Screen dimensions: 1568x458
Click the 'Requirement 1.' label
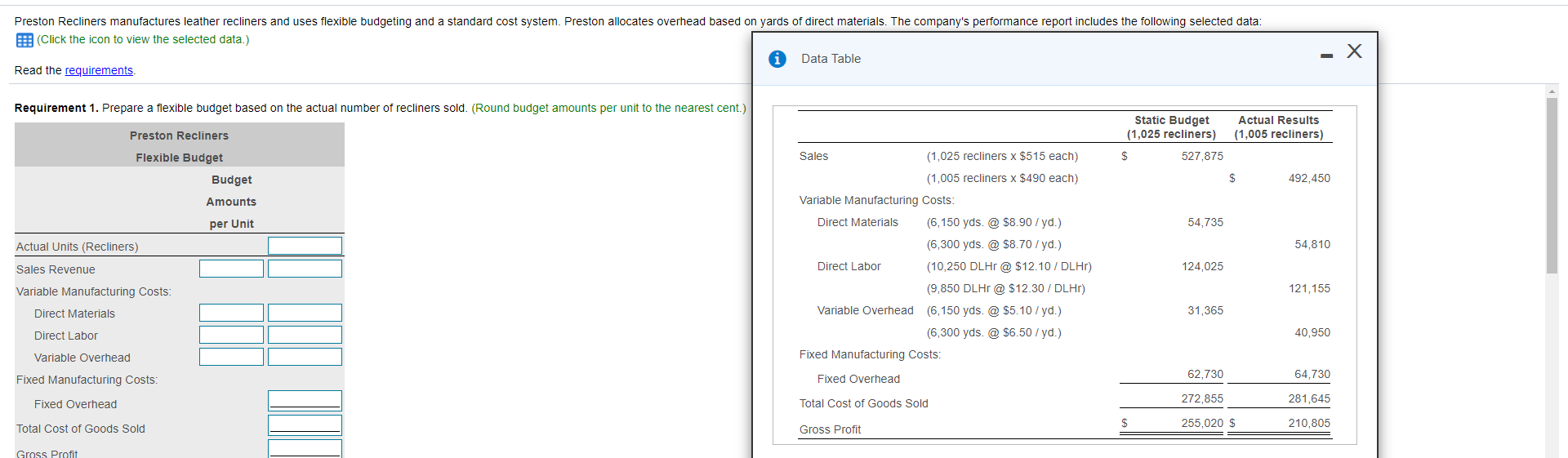[x=56, y=108]
